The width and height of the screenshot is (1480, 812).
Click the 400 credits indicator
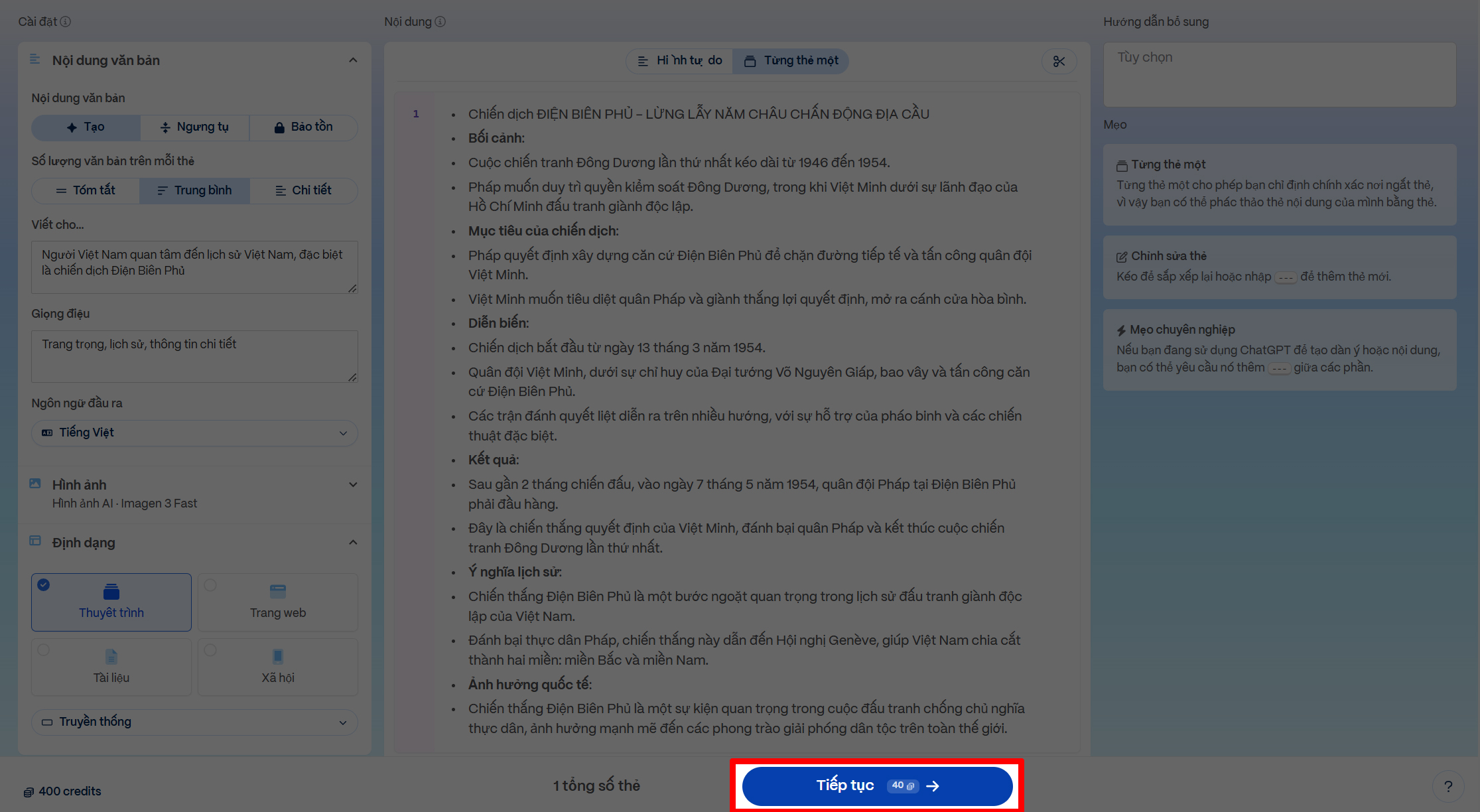tap(62, 791)
